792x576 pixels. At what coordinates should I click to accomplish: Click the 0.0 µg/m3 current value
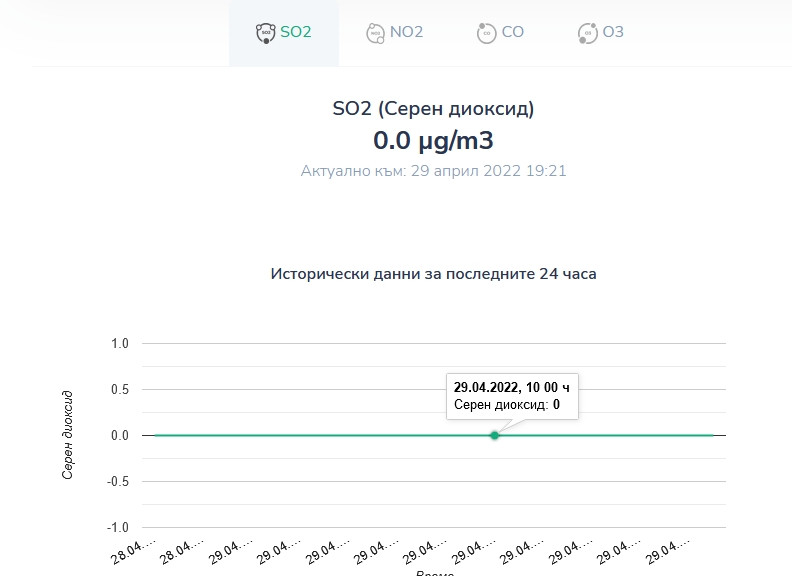point(433,139)
